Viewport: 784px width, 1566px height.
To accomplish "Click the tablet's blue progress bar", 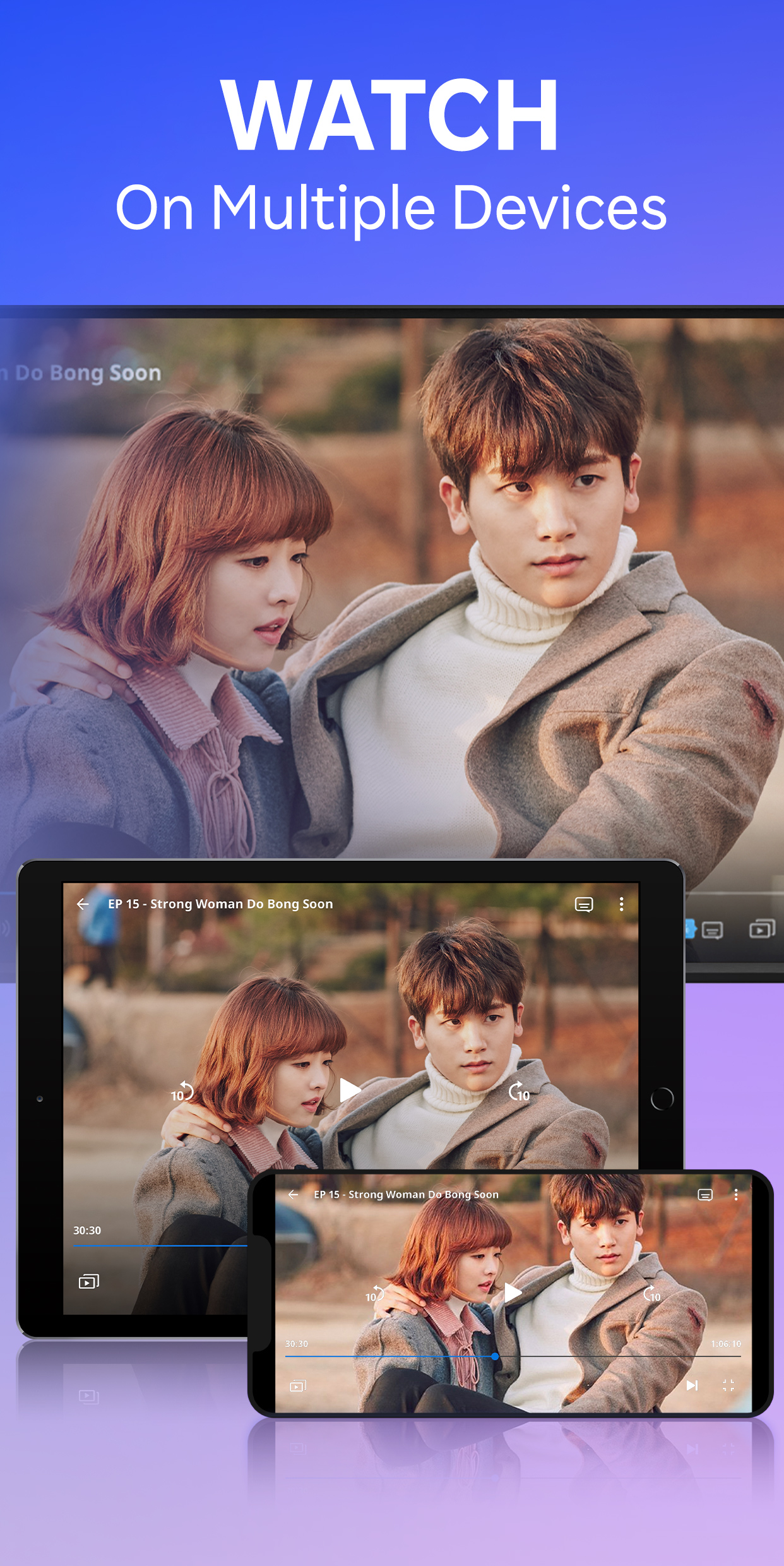I will pyautogui.click(x=160, y=1246).
